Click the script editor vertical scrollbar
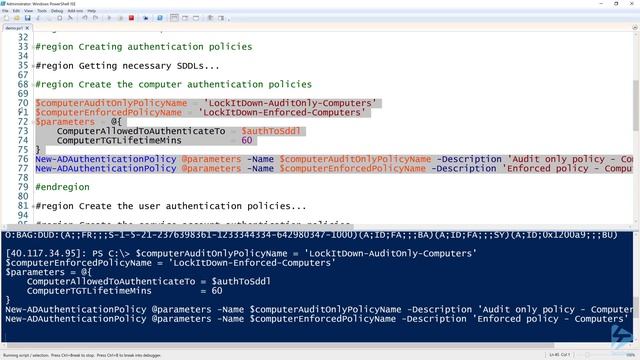This screenshot has width=640, height=360. (636, 106)
